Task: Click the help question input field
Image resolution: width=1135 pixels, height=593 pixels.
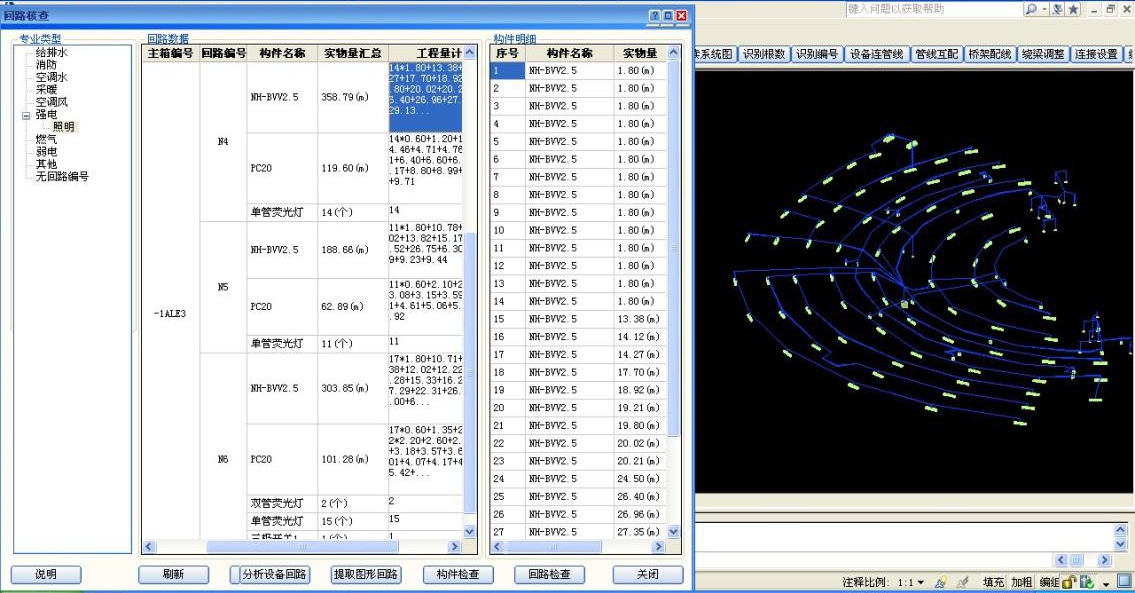Action: (x=933, y=9)
